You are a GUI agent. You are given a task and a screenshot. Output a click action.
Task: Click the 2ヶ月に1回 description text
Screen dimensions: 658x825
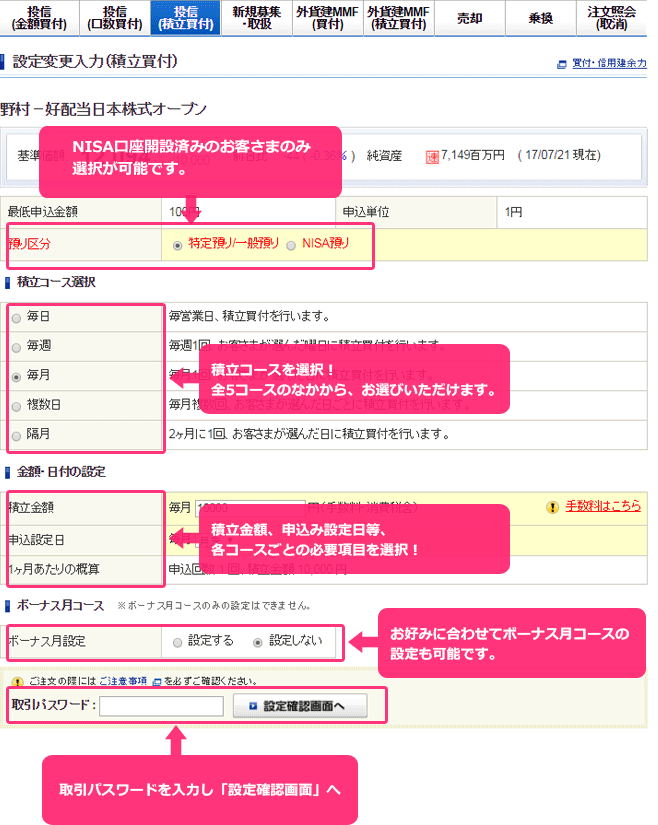pyautogui.click(x=309, y=435)
